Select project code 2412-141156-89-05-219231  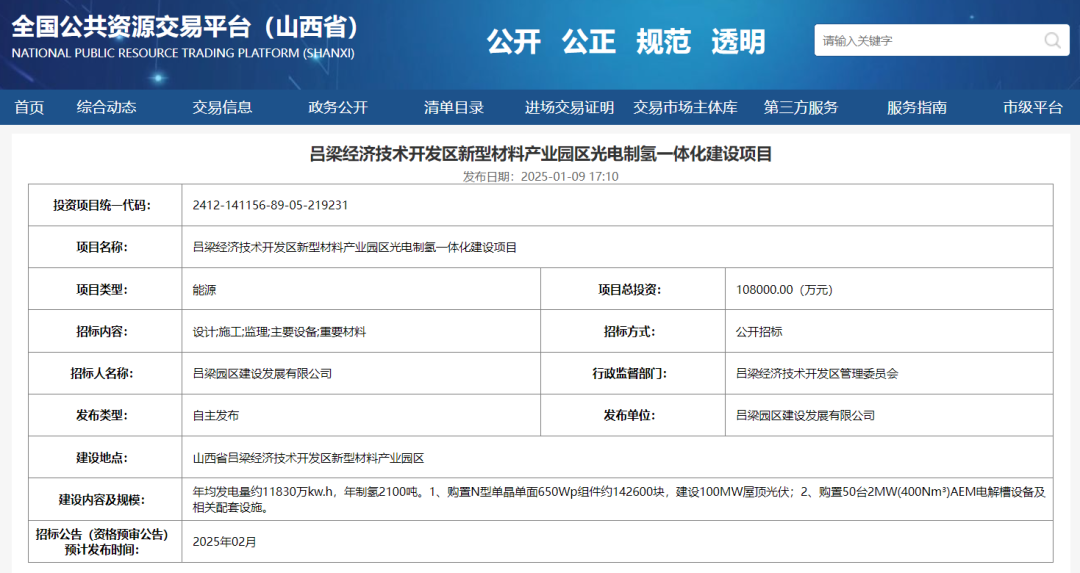(x=270, y=205)
